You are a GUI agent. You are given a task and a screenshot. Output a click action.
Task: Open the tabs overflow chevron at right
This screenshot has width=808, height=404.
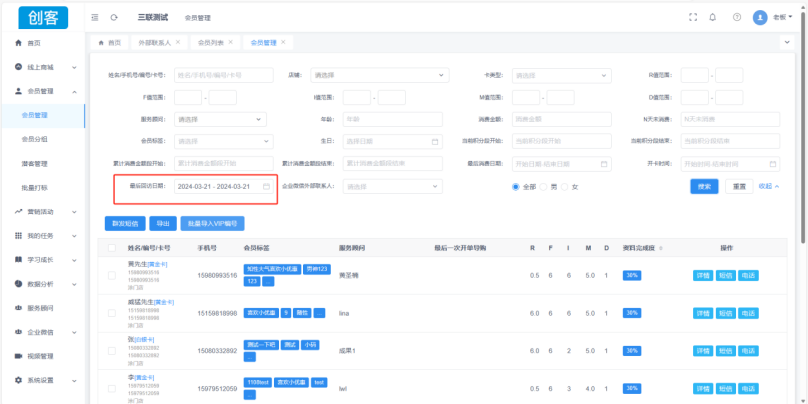coord(787,42)
